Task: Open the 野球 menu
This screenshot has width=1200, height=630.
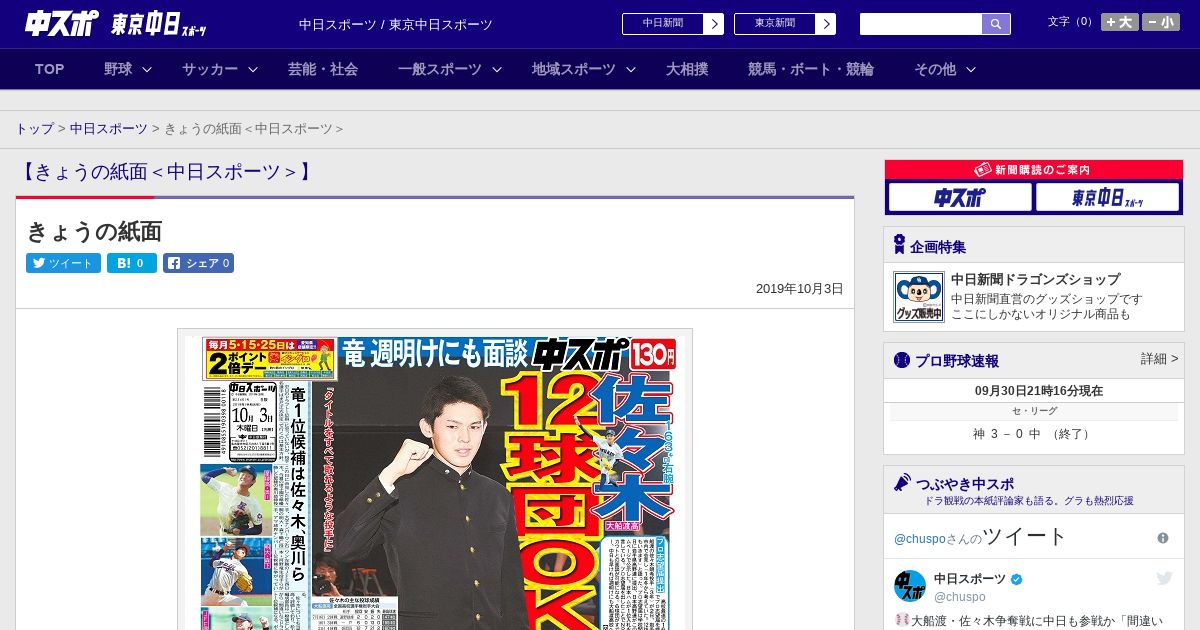Action: [x=118, y=69]
